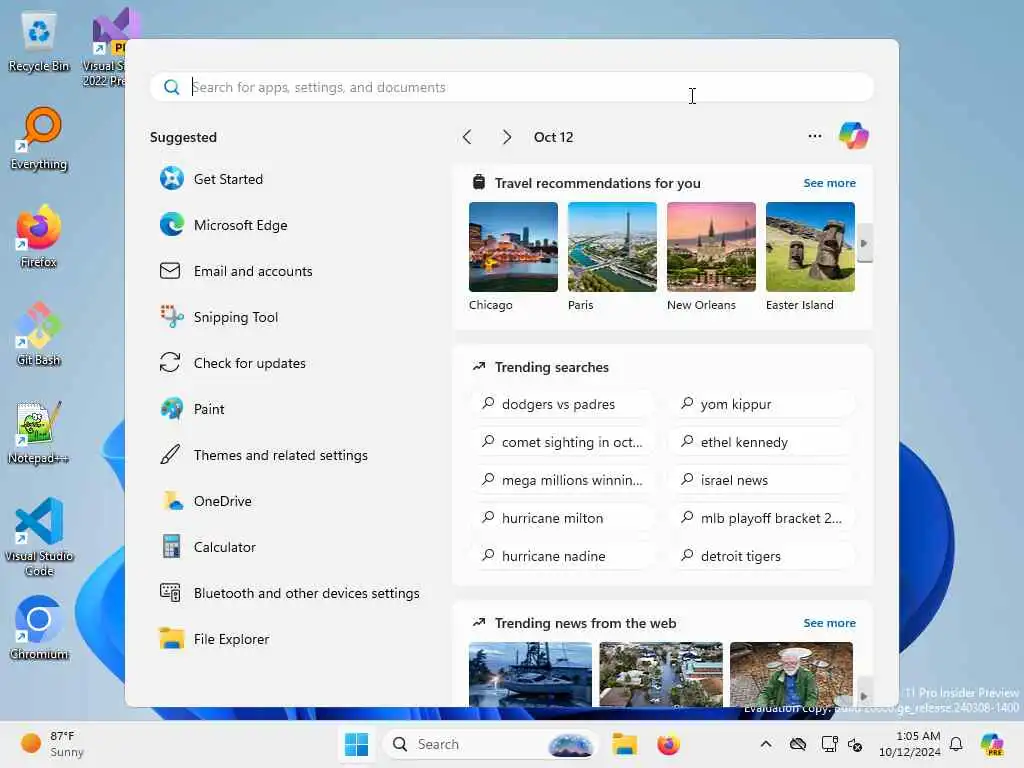Screen dimensions: 1024x768
Task: Search trending 'detroit tigers'
Action: tap(762, 556)
